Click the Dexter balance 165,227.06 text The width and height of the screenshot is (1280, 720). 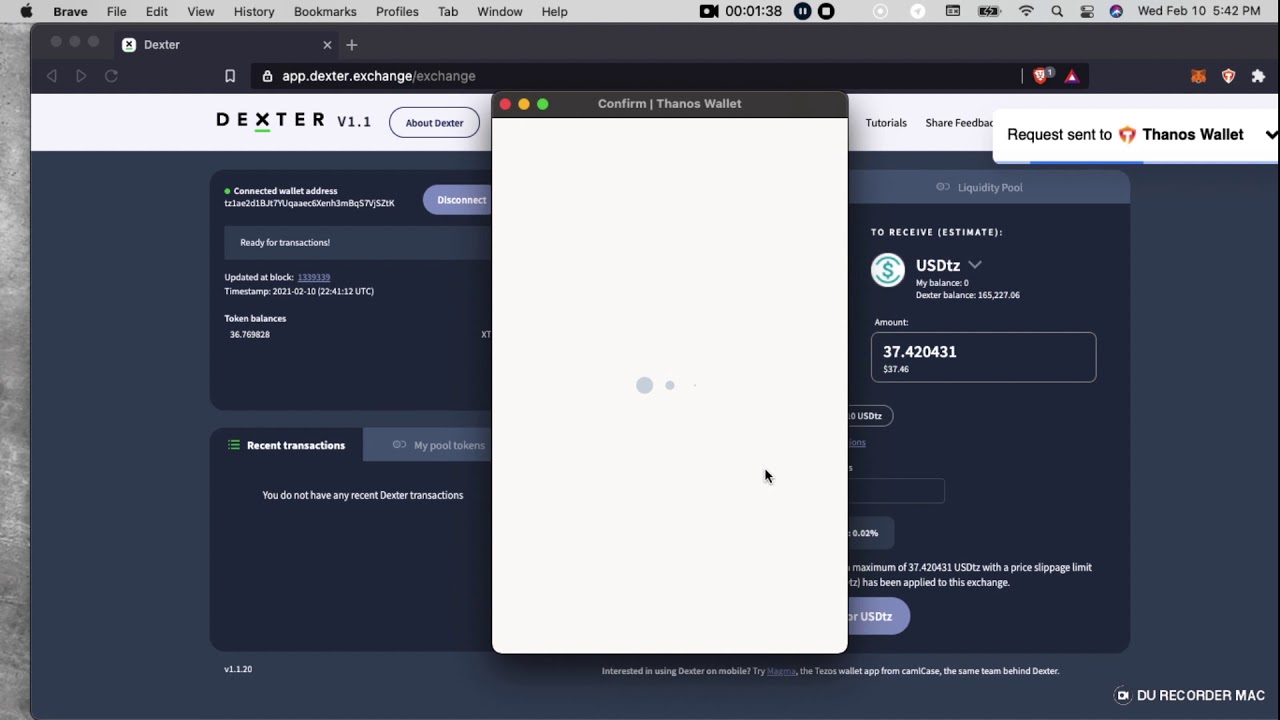968,295
